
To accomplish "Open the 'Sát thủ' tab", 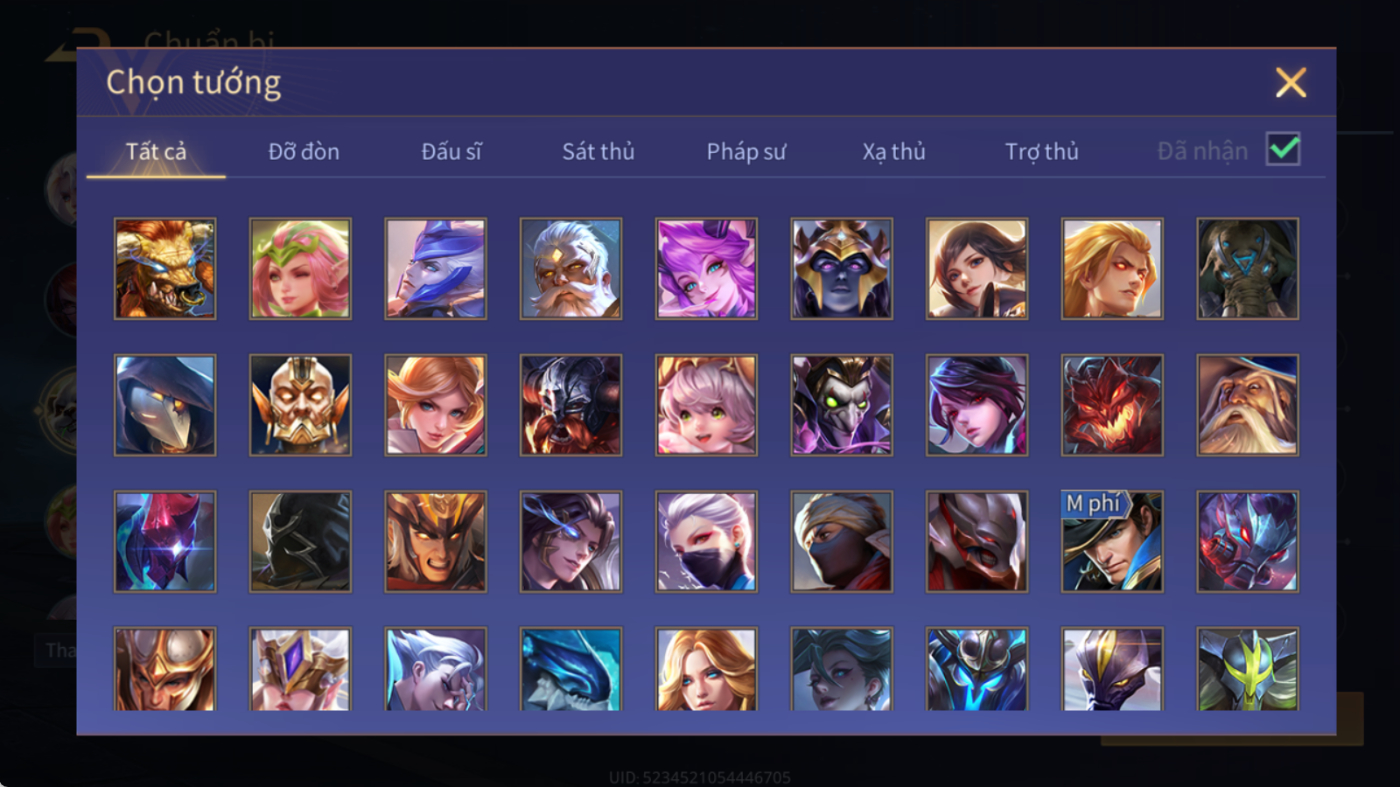I will 598,151.
